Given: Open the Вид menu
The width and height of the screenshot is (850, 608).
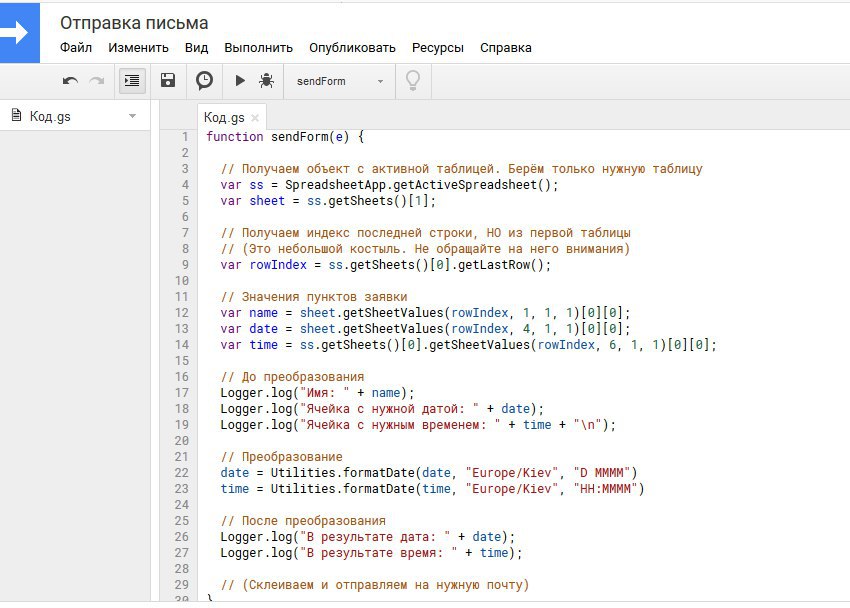Looking at the screenshot, I should (x=196, y=47).
